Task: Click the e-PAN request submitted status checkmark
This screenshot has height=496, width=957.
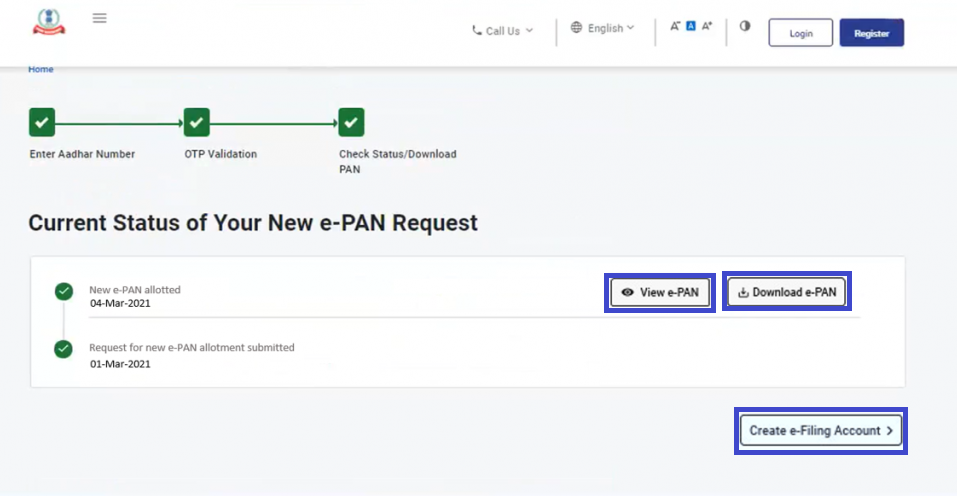Action: coord(64,349)
